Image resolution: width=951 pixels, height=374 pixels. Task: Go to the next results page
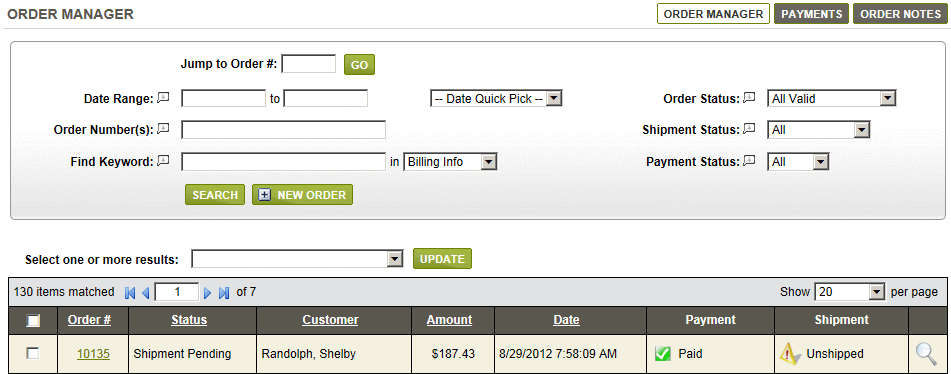[x=207, y=293]
